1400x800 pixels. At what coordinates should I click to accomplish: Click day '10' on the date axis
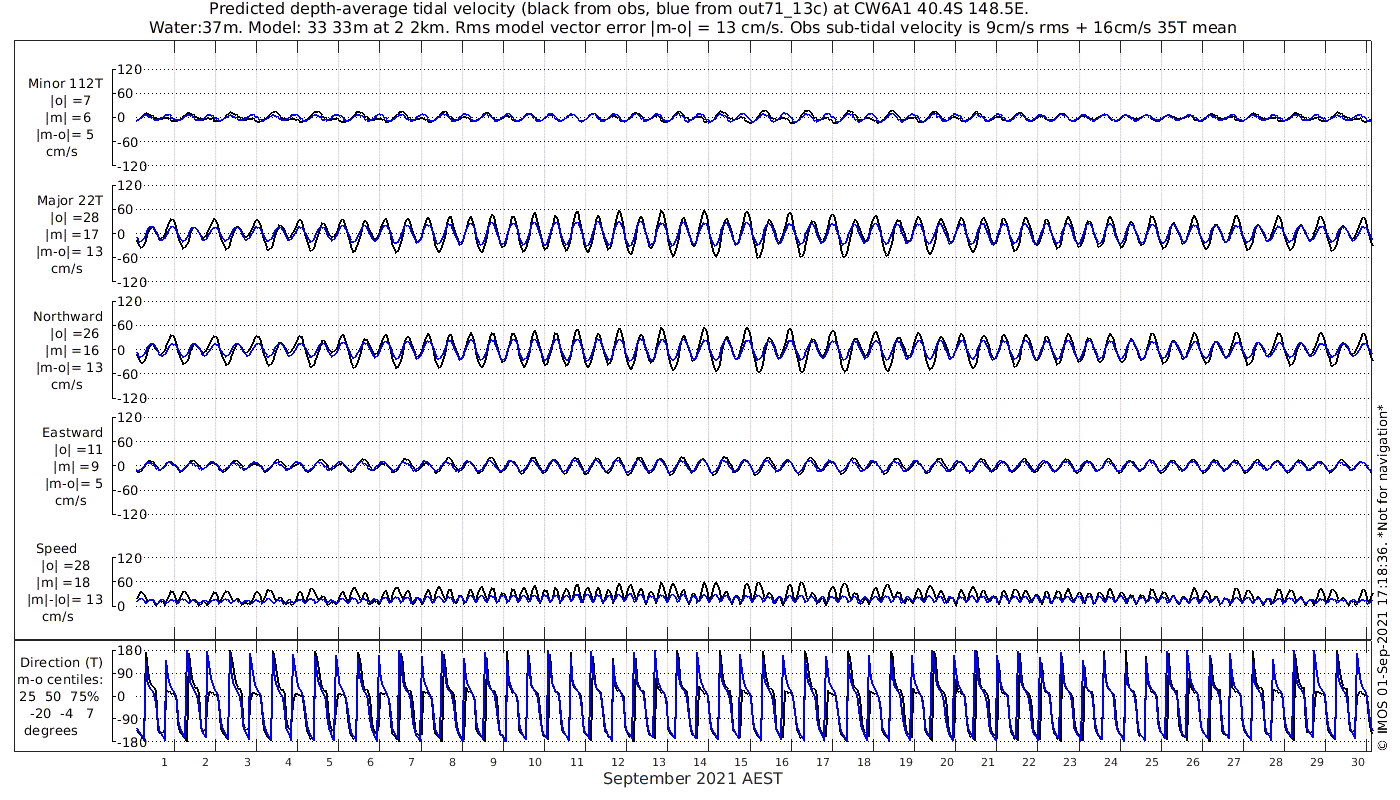535,762
